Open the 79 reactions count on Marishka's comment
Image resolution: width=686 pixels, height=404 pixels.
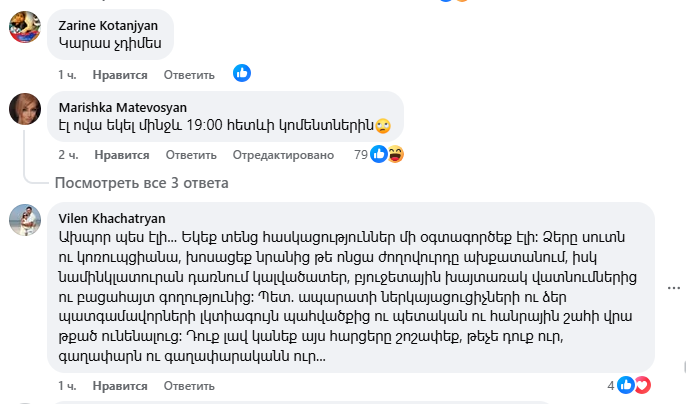click(361, 155)
